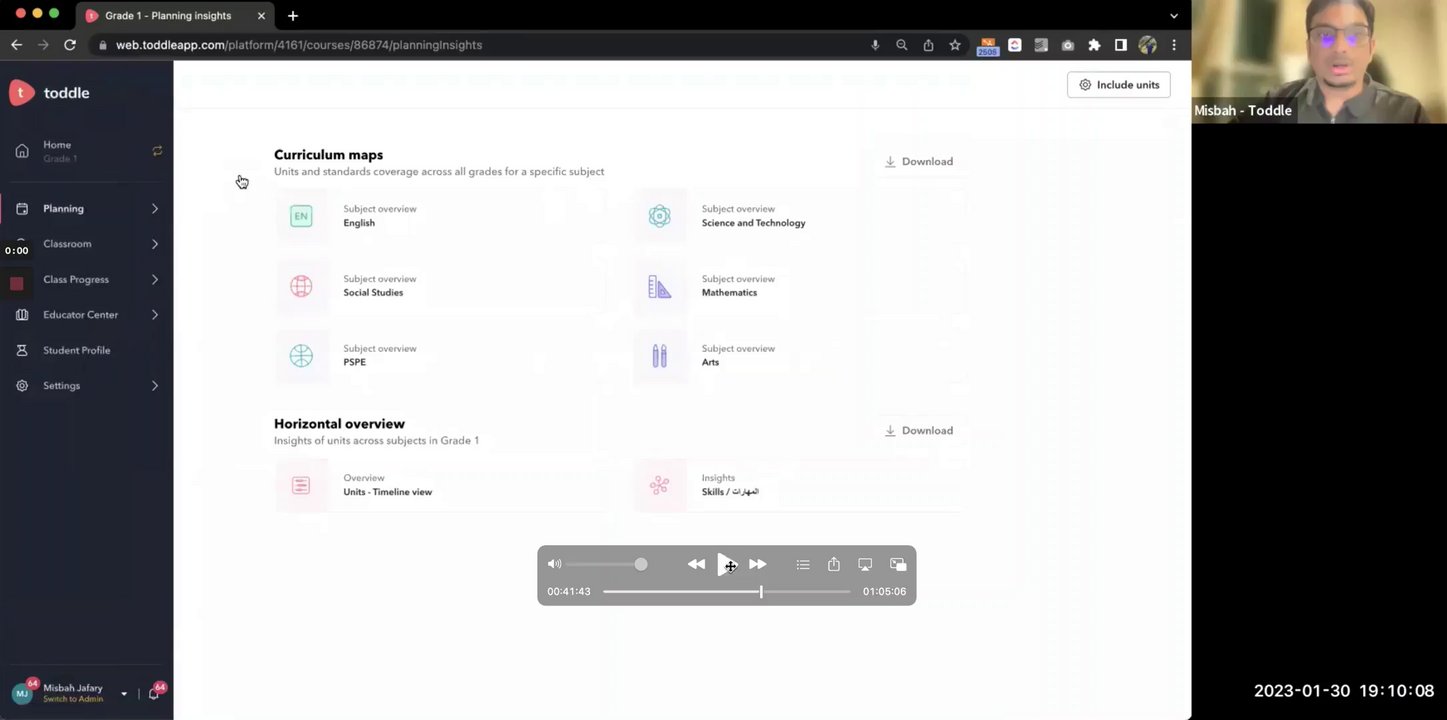Click the Include units button
The height and width of the screenshot is (720, 1447).
(1118, 85)
